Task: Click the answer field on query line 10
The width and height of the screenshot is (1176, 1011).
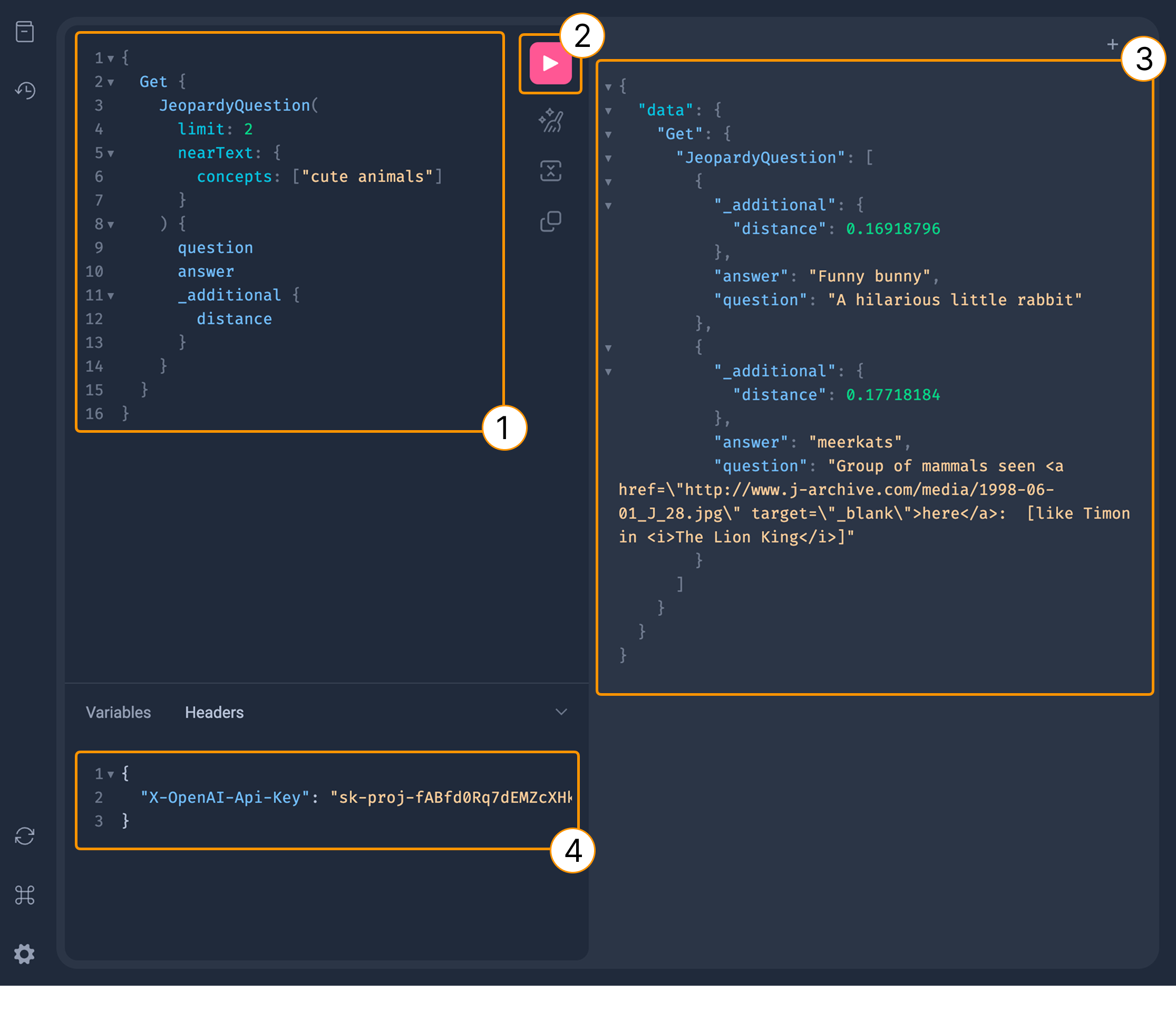Action: (206, 272)
